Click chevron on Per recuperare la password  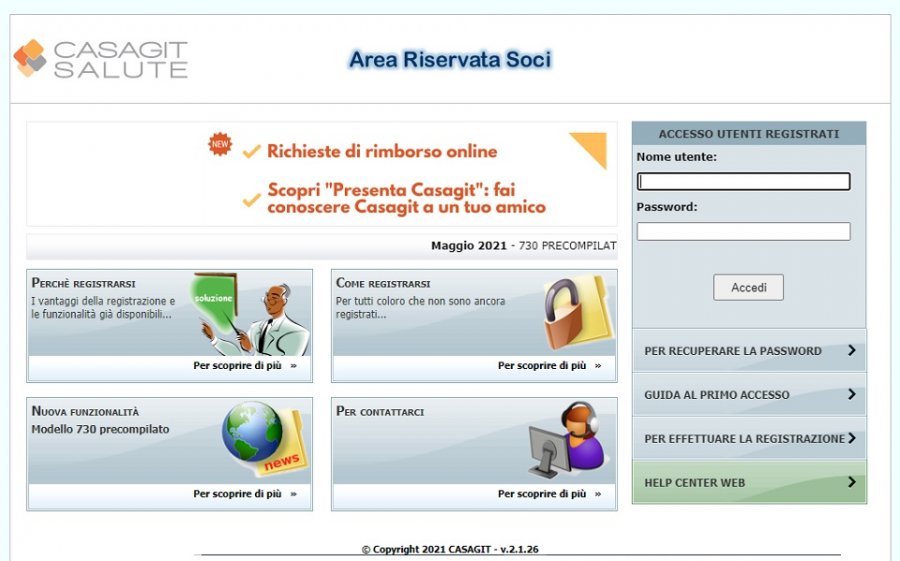click(x=852, y=350)
